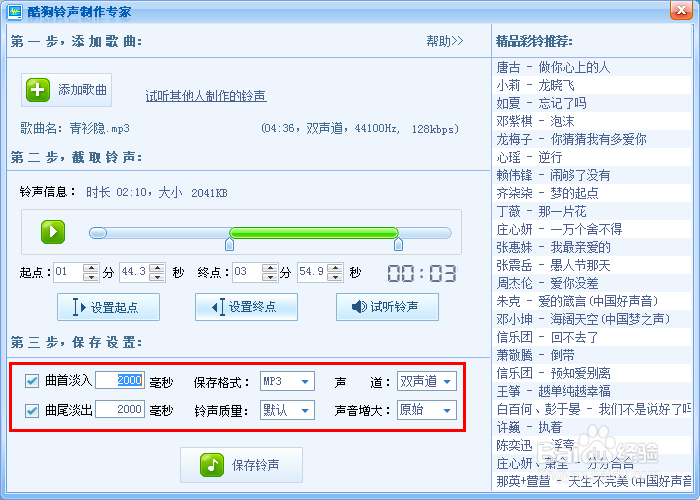
Task: Select 丁薇 - 那一片花
Action: point(592,211)
